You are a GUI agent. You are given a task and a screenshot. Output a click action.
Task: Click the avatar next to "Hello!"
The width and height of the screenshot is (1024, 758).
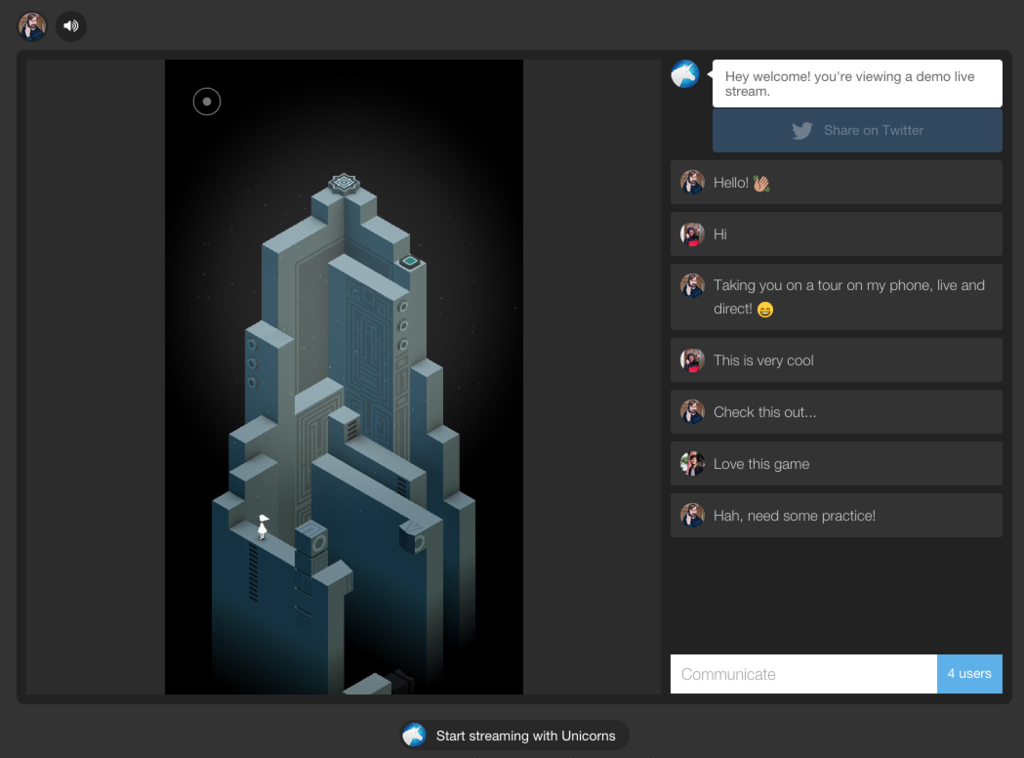click(x=692, y=183)
